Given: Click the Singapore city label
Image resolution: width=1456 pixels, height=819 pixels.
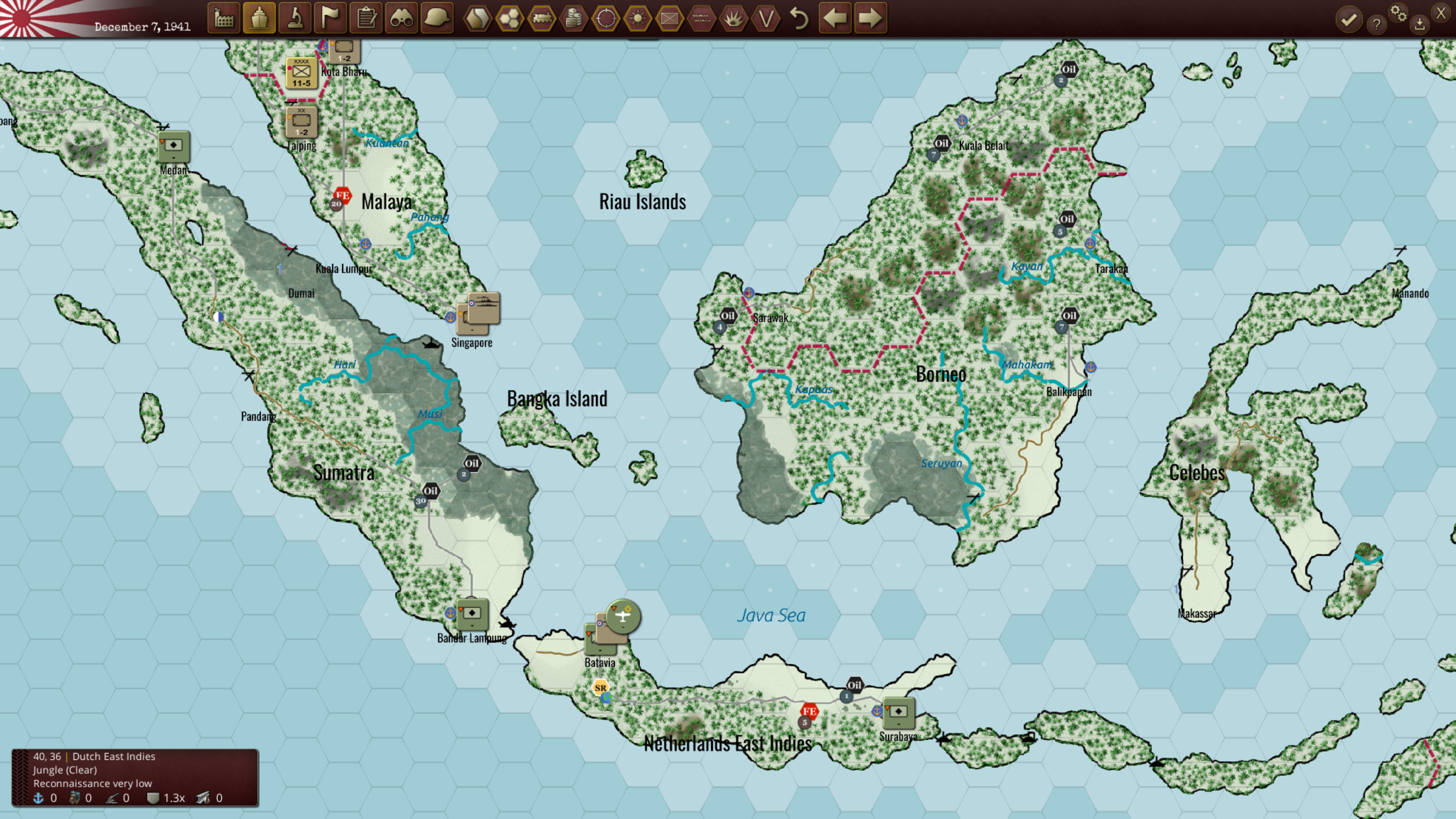Looking at the screenshot, I should point(472,343).
